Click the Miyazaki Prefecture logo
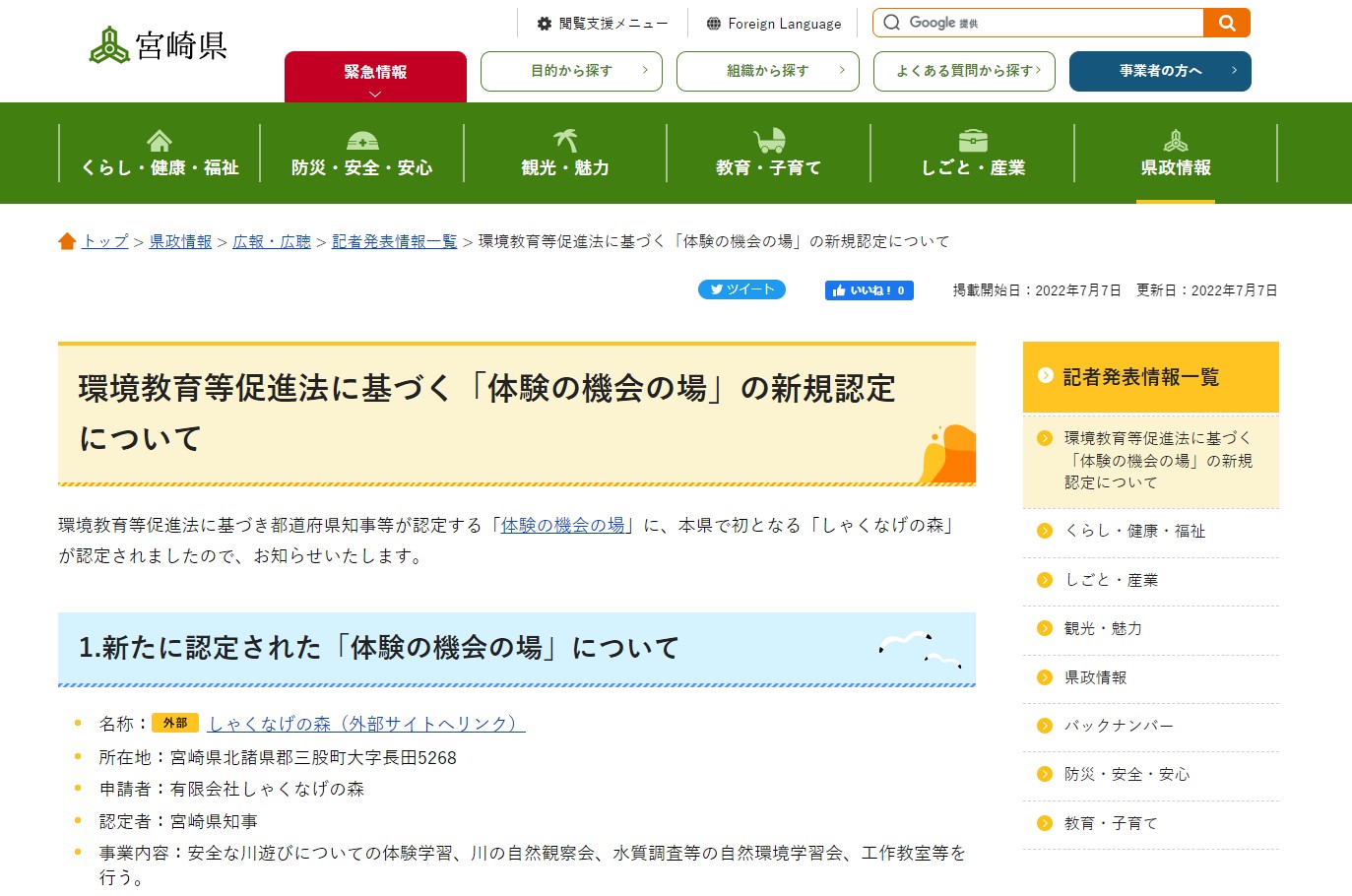 point(158,45)
